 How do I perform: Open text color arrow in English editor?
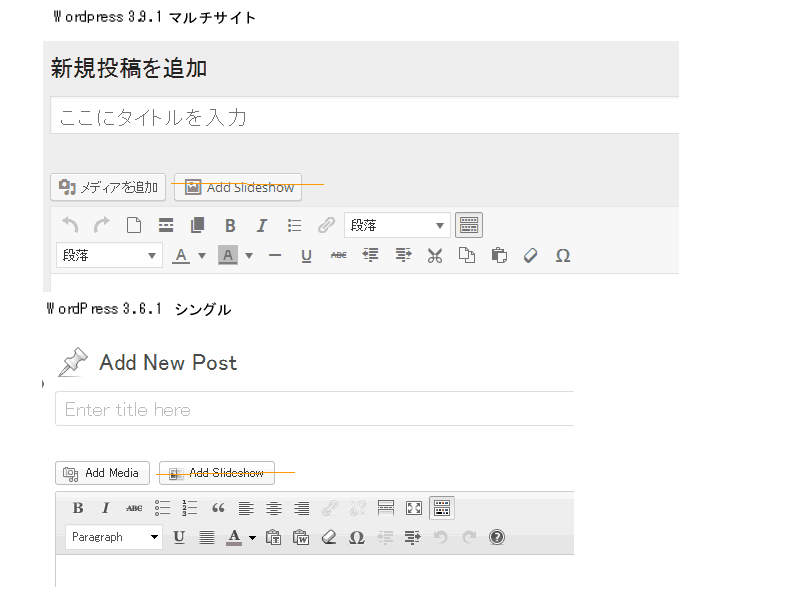click(252, 538)
